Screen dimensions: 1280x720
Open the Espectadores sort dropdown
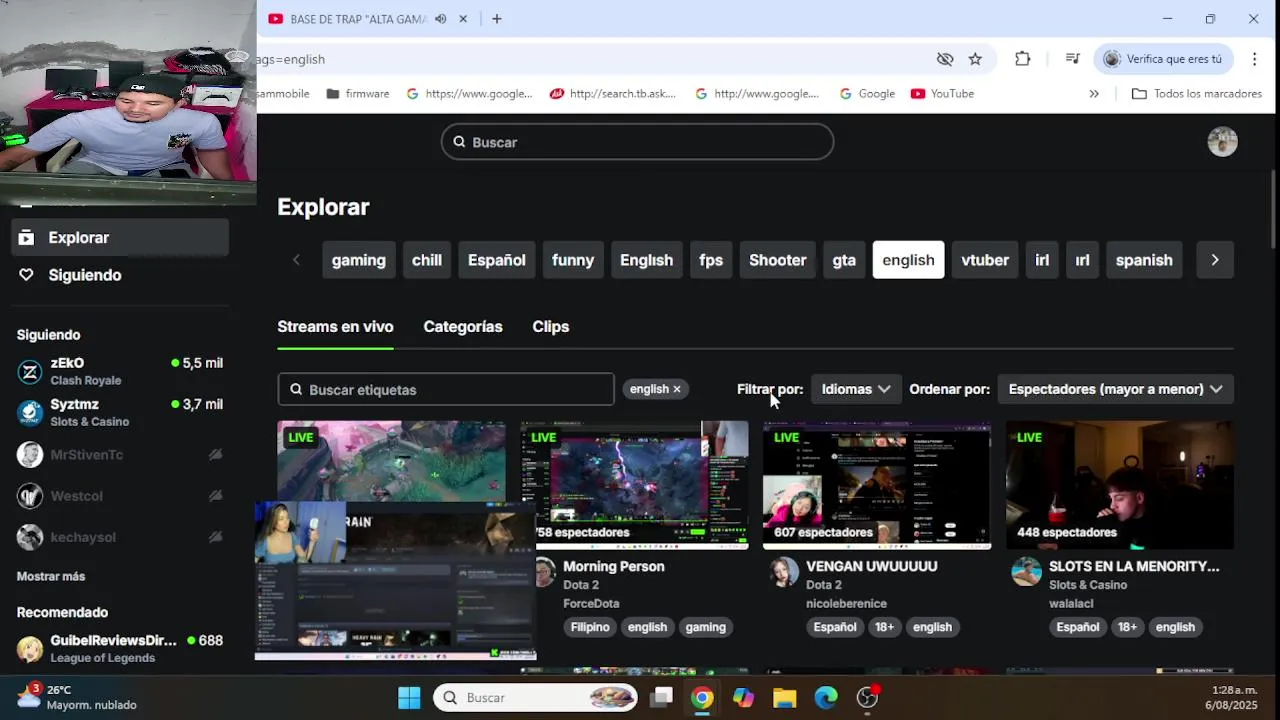click(1115, 389)
